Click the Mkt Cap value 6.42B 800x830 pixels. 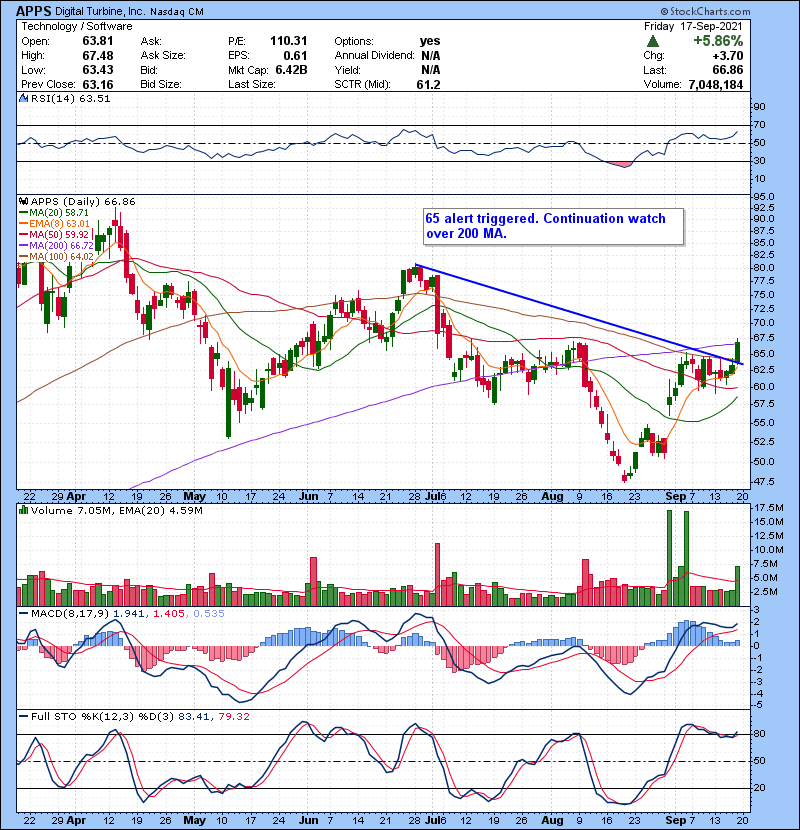[x=292, y=70]
